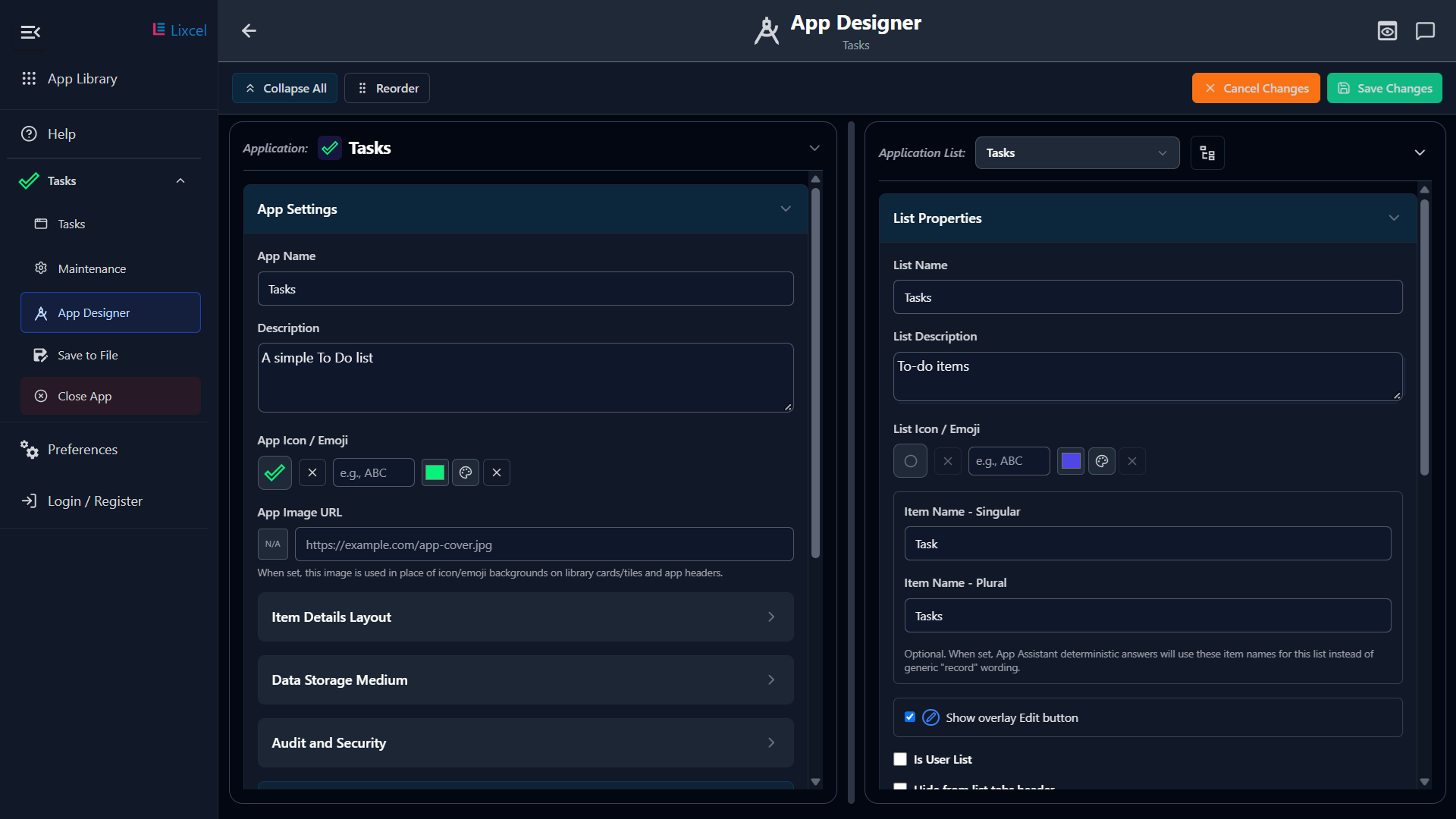Collapse the Application Tasks panel chevron
This screenshot has width=1456, height=819.
[814, 149]
